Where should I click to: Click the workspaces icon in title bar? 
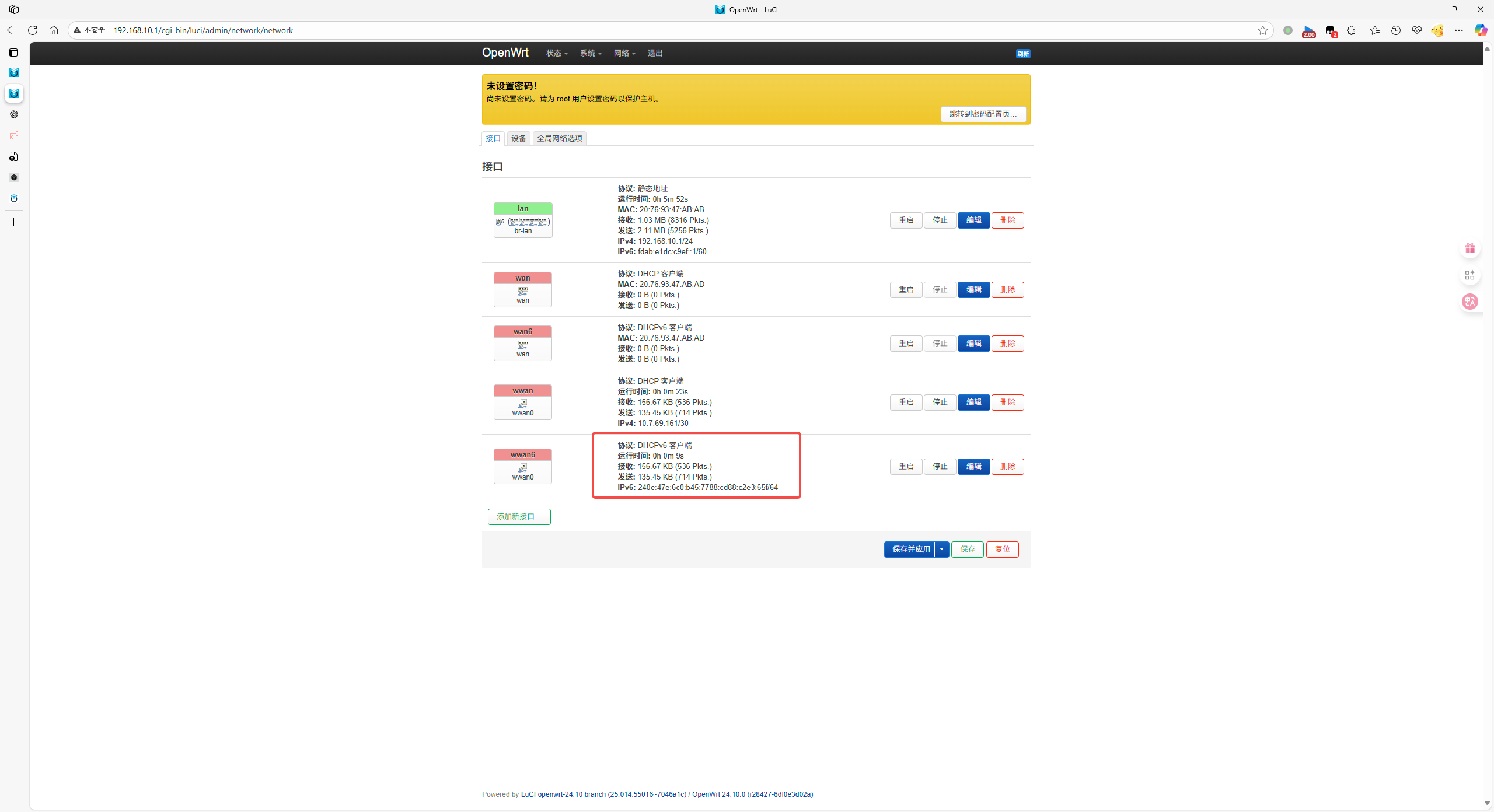click(14, 9)
